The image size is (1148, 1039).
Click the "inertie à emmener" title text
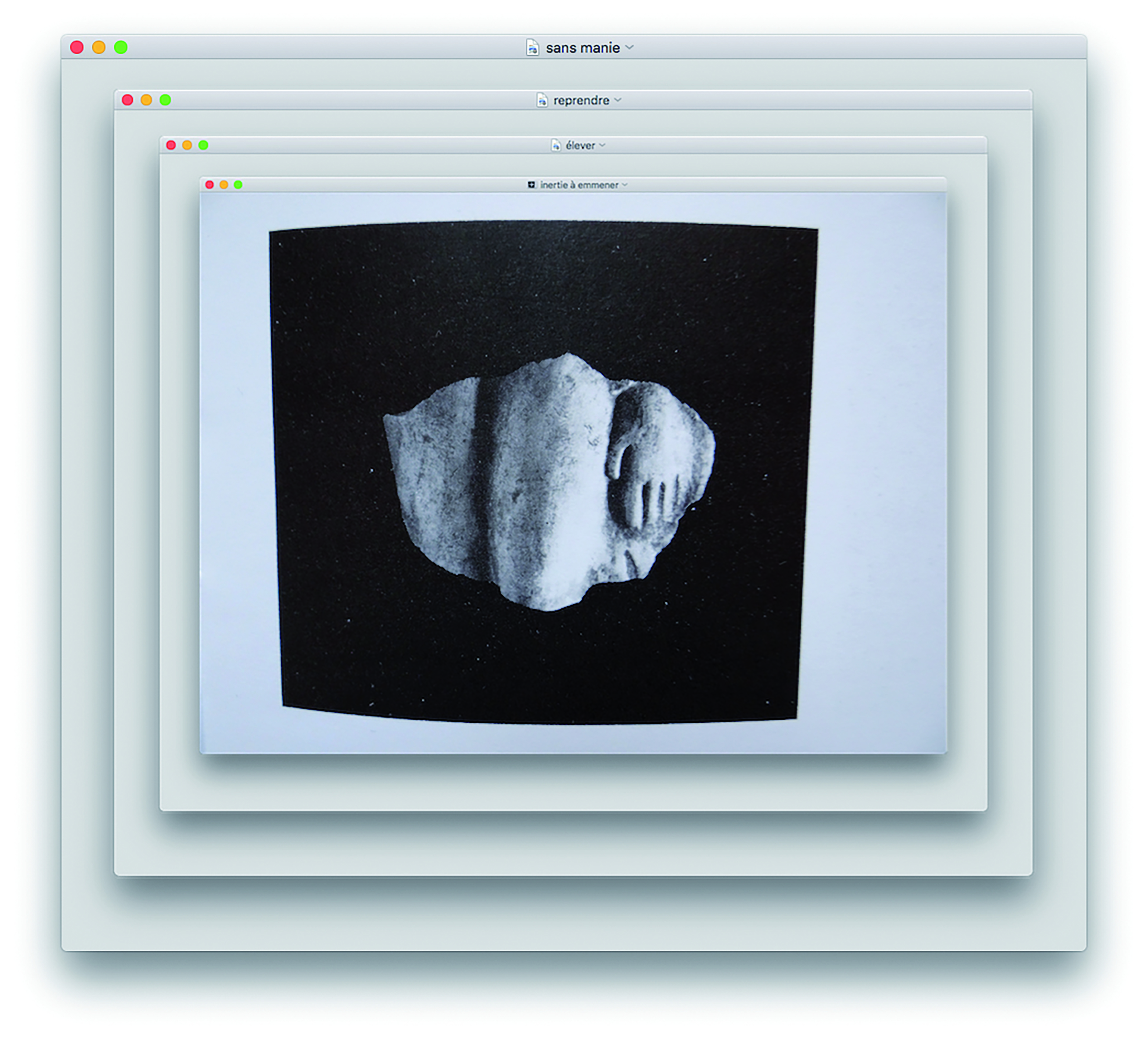click(x=579, y=185)
